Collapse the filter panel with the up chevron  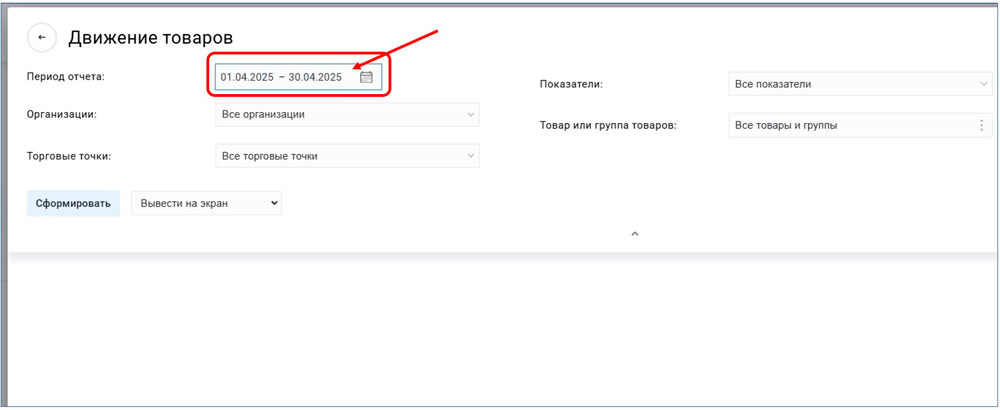pos(634,234)
